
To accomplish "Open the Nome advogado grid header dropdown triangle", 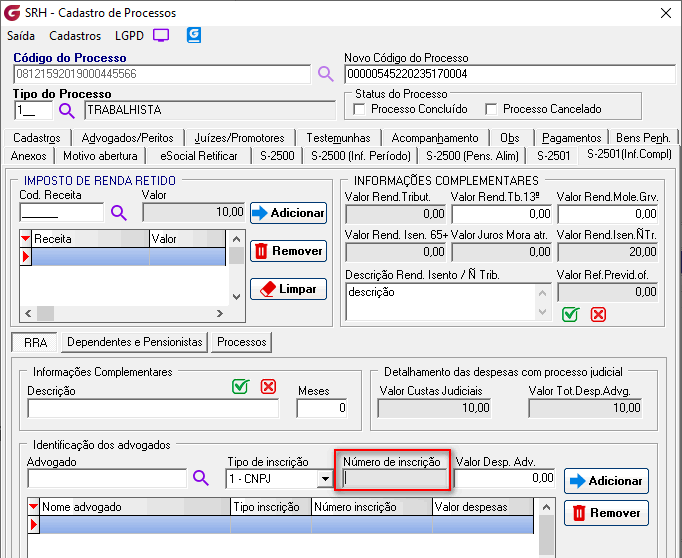I will click(34, 507).
